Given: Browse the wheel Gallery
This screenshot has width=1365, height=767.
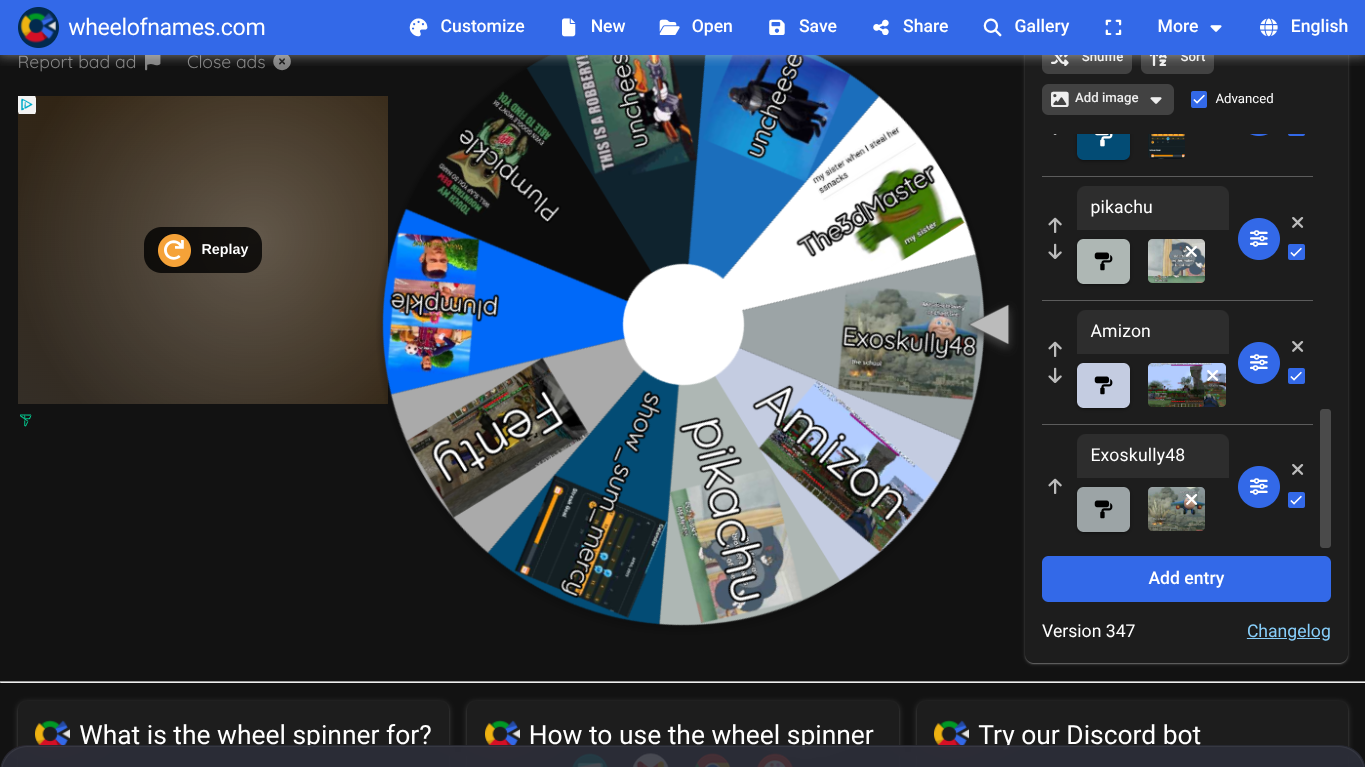Looking at the screenshot, I should pos(1026,27).
